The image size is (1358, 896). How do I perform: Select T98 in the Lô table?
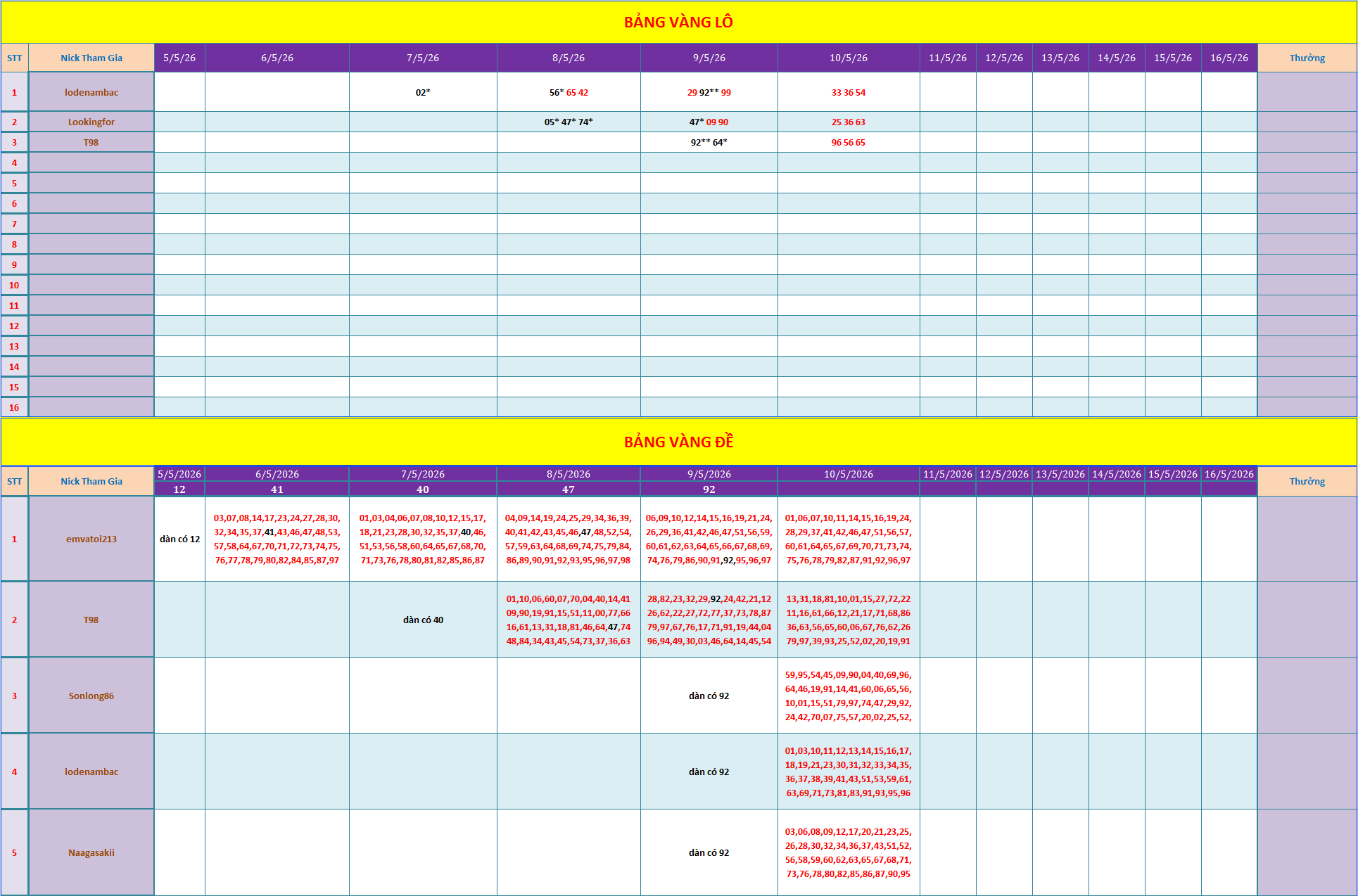[91, 142]
